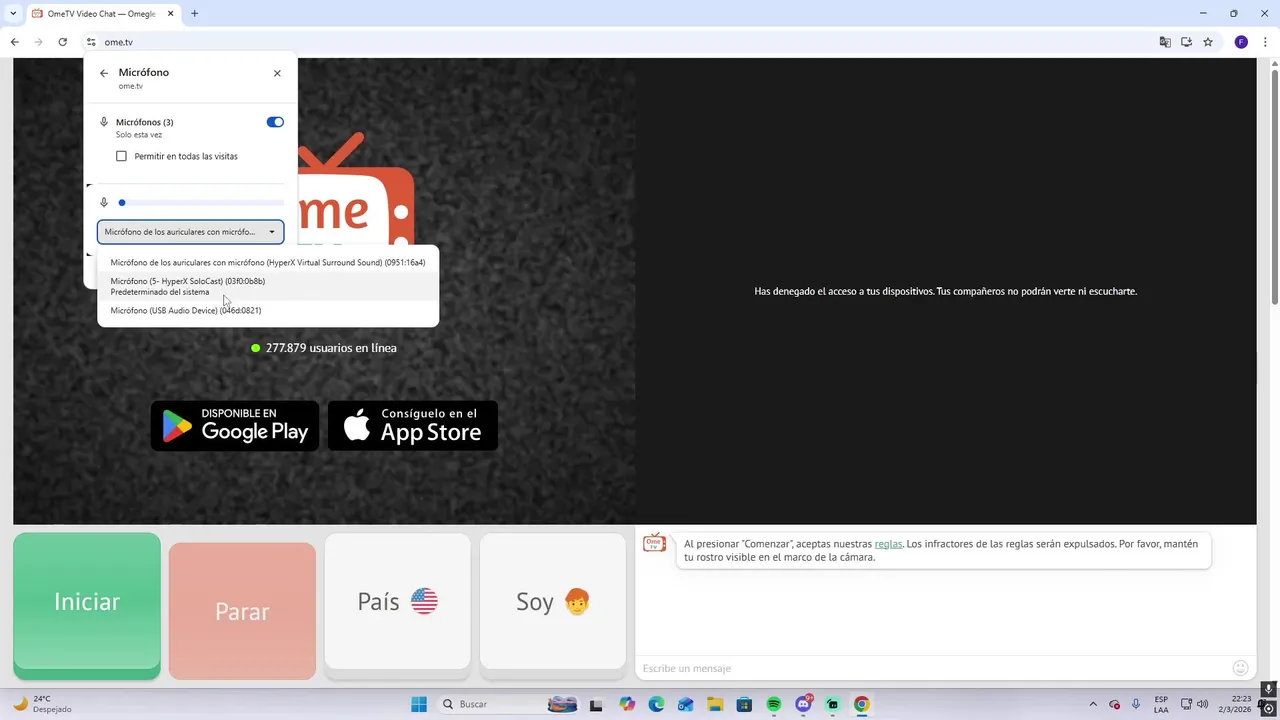Image resolution: width=1280 pixels, height=720 pixels.
Task: Open Microsoft Edge from the taskbar
Action: (656, 704)
